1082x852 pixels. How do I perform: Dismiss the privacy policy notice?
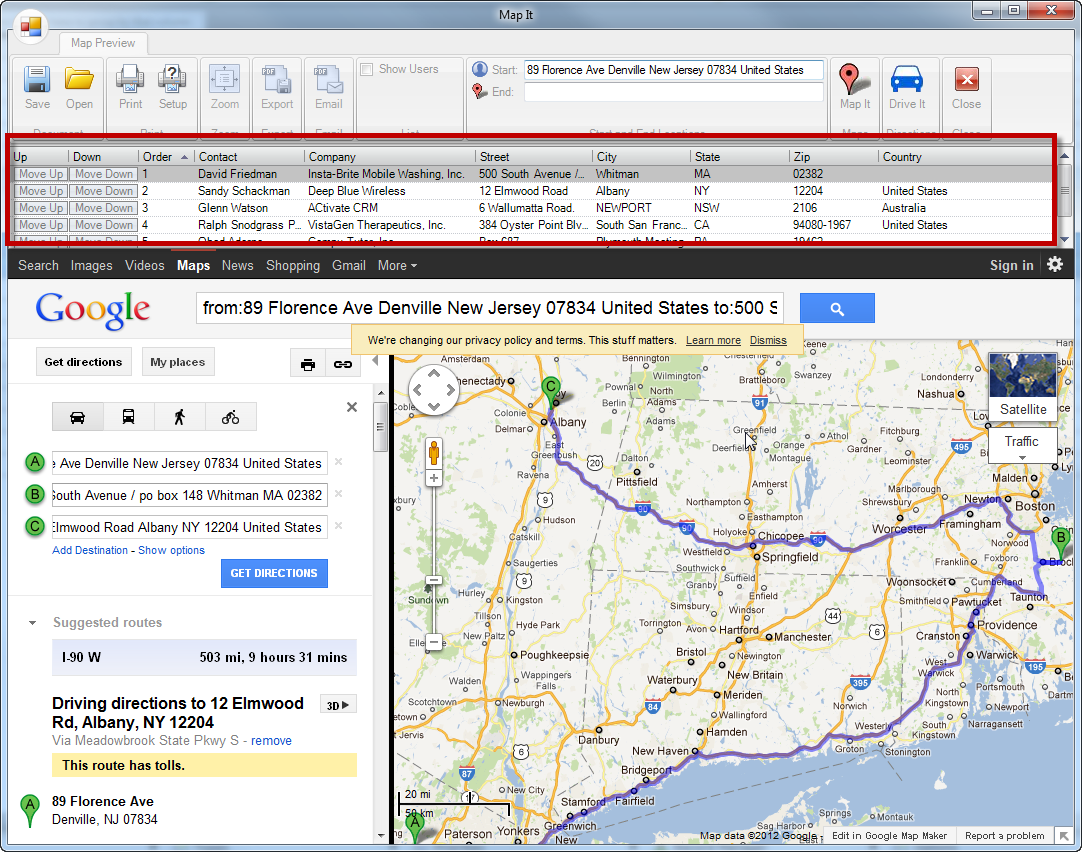pyautogui.click(x=768, y=340)
